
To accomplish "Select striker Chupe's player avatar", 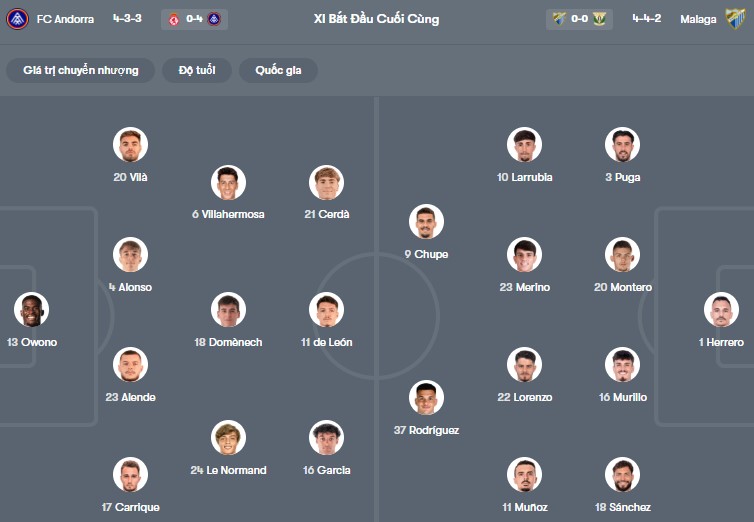I will point(426,222).
